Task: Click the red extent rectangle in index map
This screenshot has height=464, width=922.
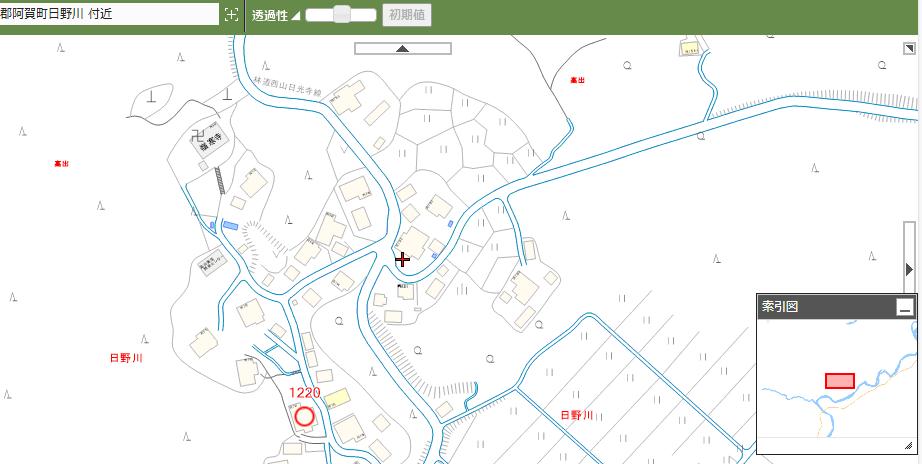Action: [839, 381]
